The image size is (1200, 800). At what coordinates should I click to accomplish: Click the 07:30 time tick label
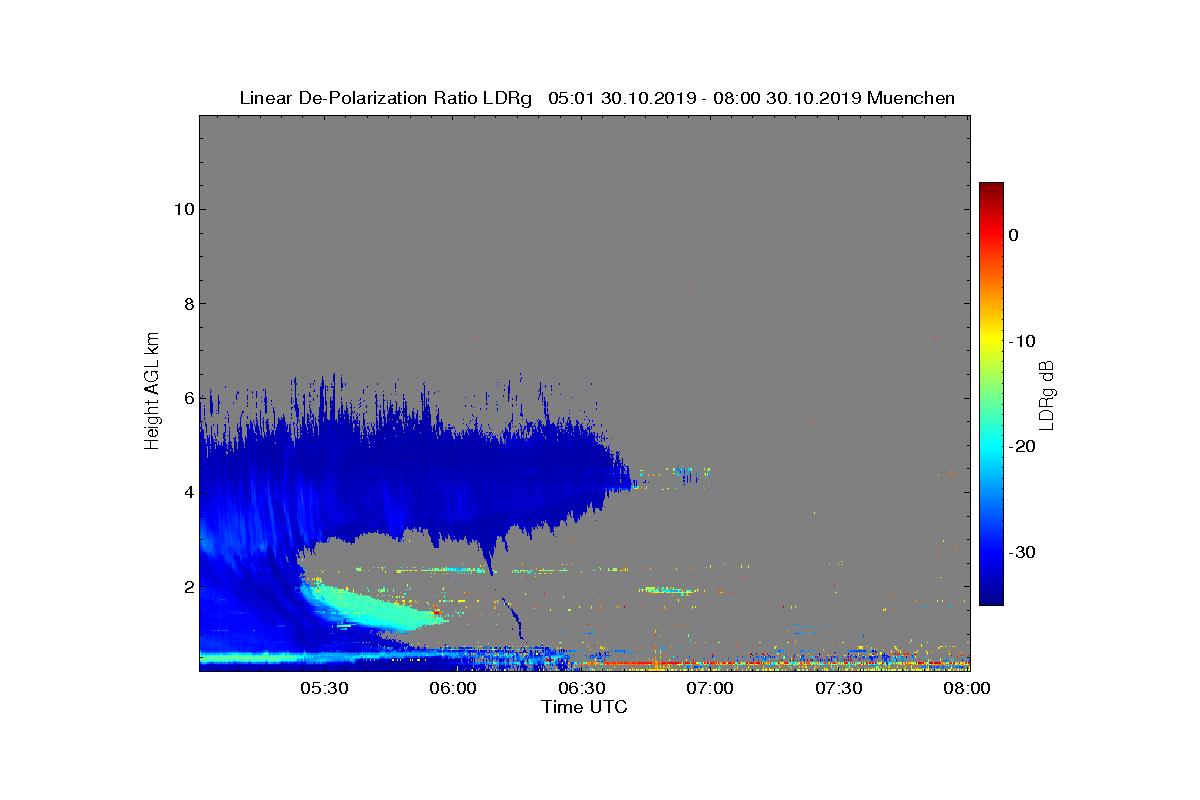[839, 688]
